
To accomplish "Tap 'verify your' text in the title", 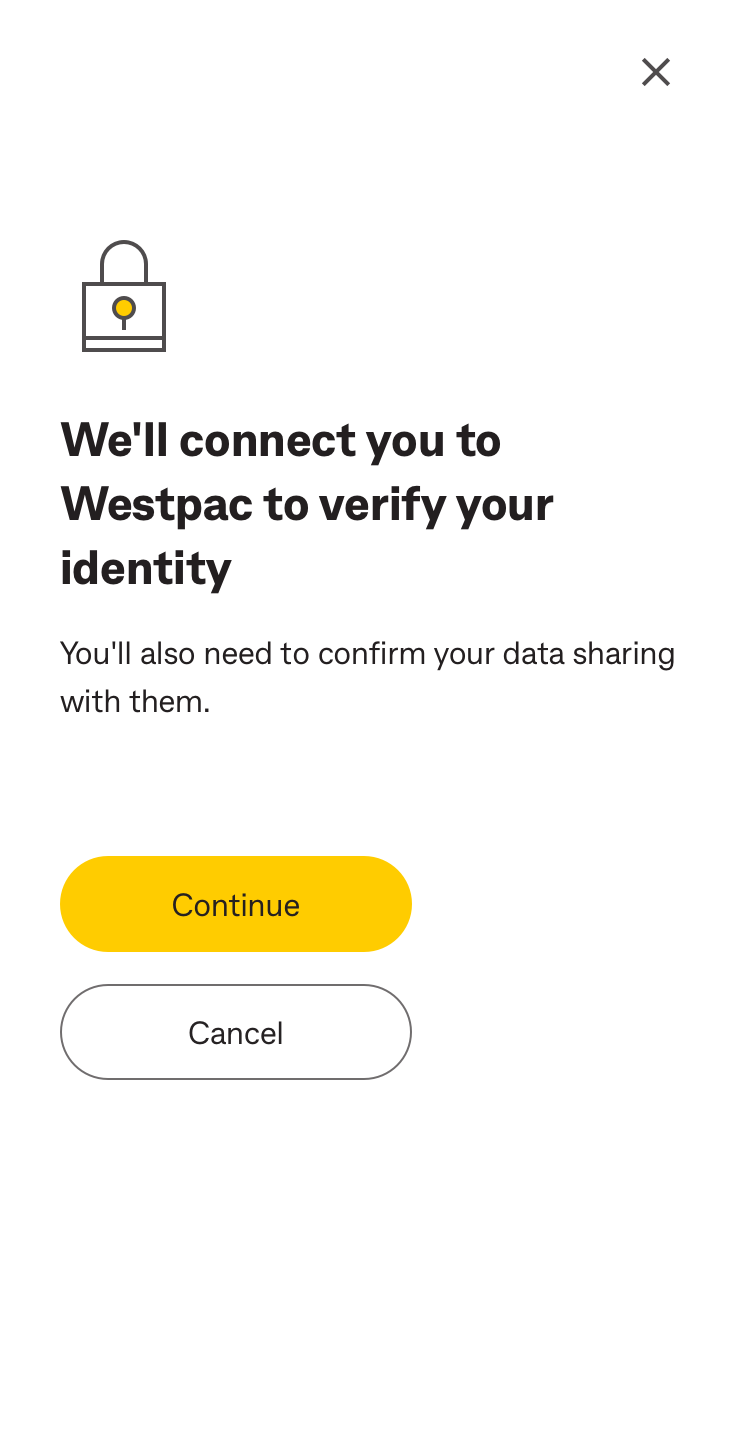I will [436, 506].
